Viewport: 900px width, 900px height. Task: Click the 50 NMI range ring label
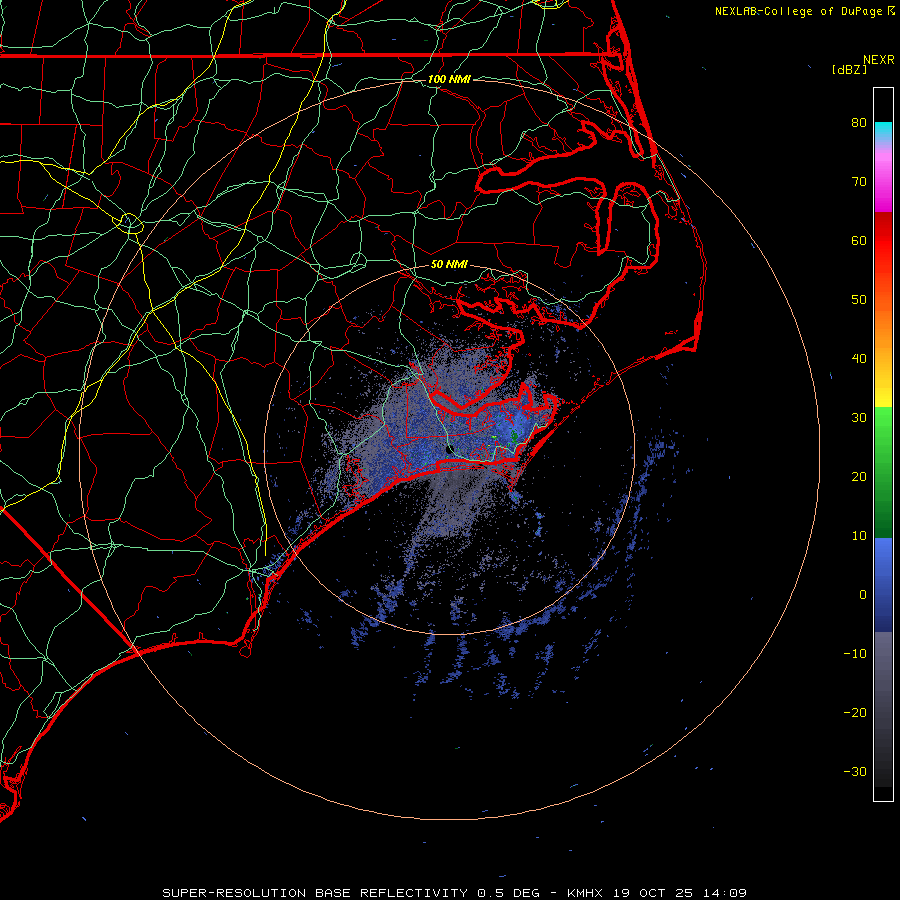tap(449, 265)
